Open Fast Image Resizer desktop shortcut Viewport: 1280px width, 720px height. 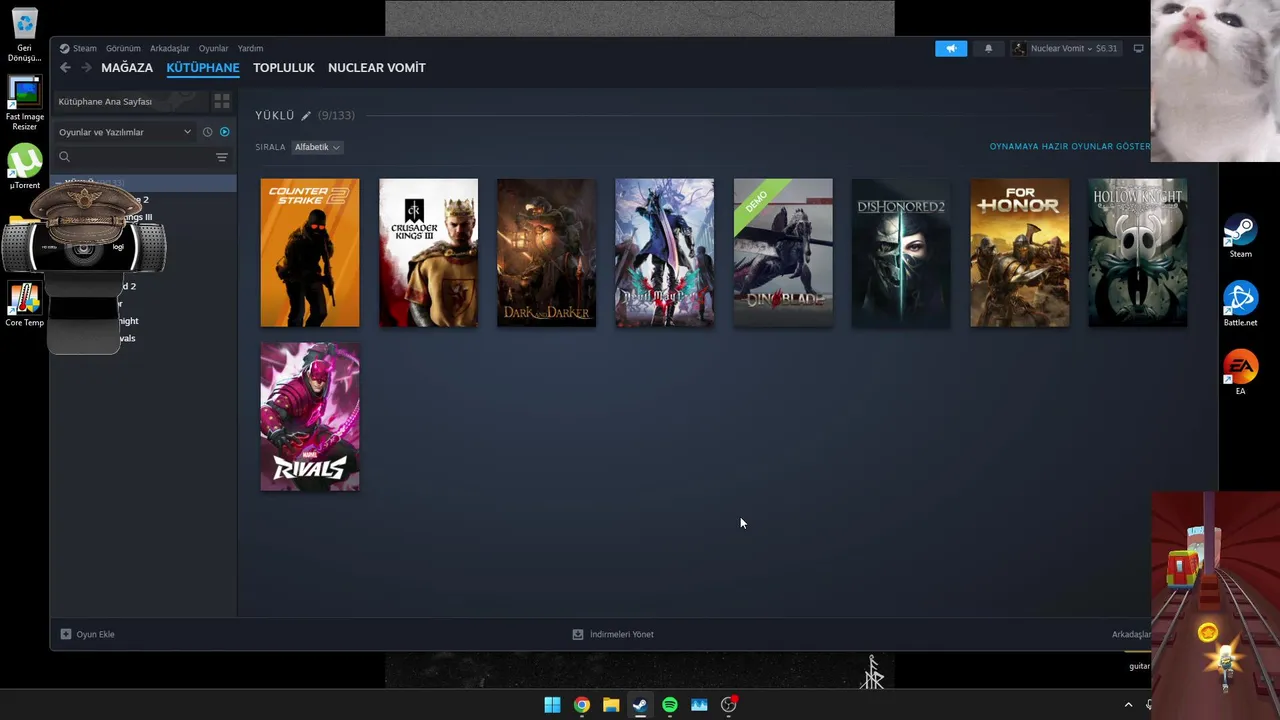(x=24, y=104)
